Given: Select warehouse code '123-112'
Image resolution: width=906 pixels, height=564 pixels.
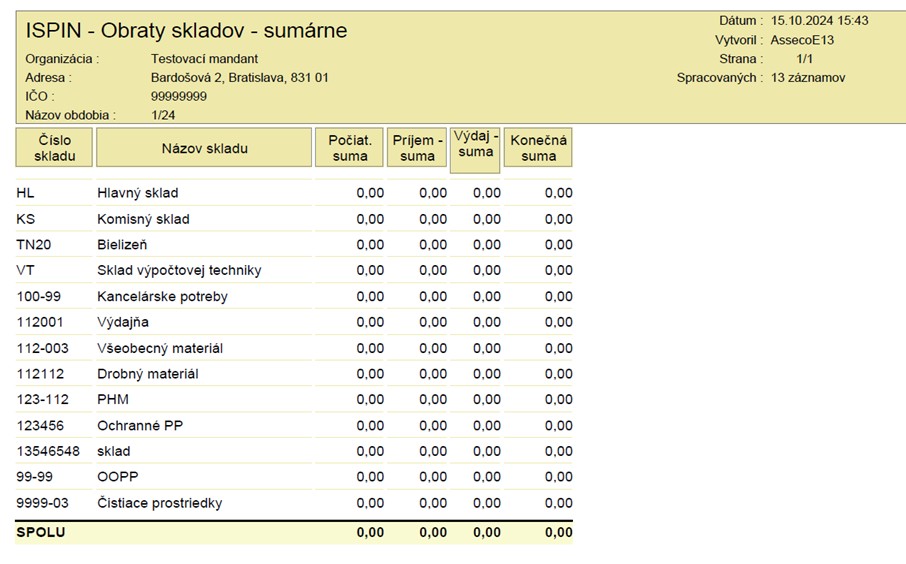Looking at the screenshot, I should pyautogui.click(x=42, y=400).
